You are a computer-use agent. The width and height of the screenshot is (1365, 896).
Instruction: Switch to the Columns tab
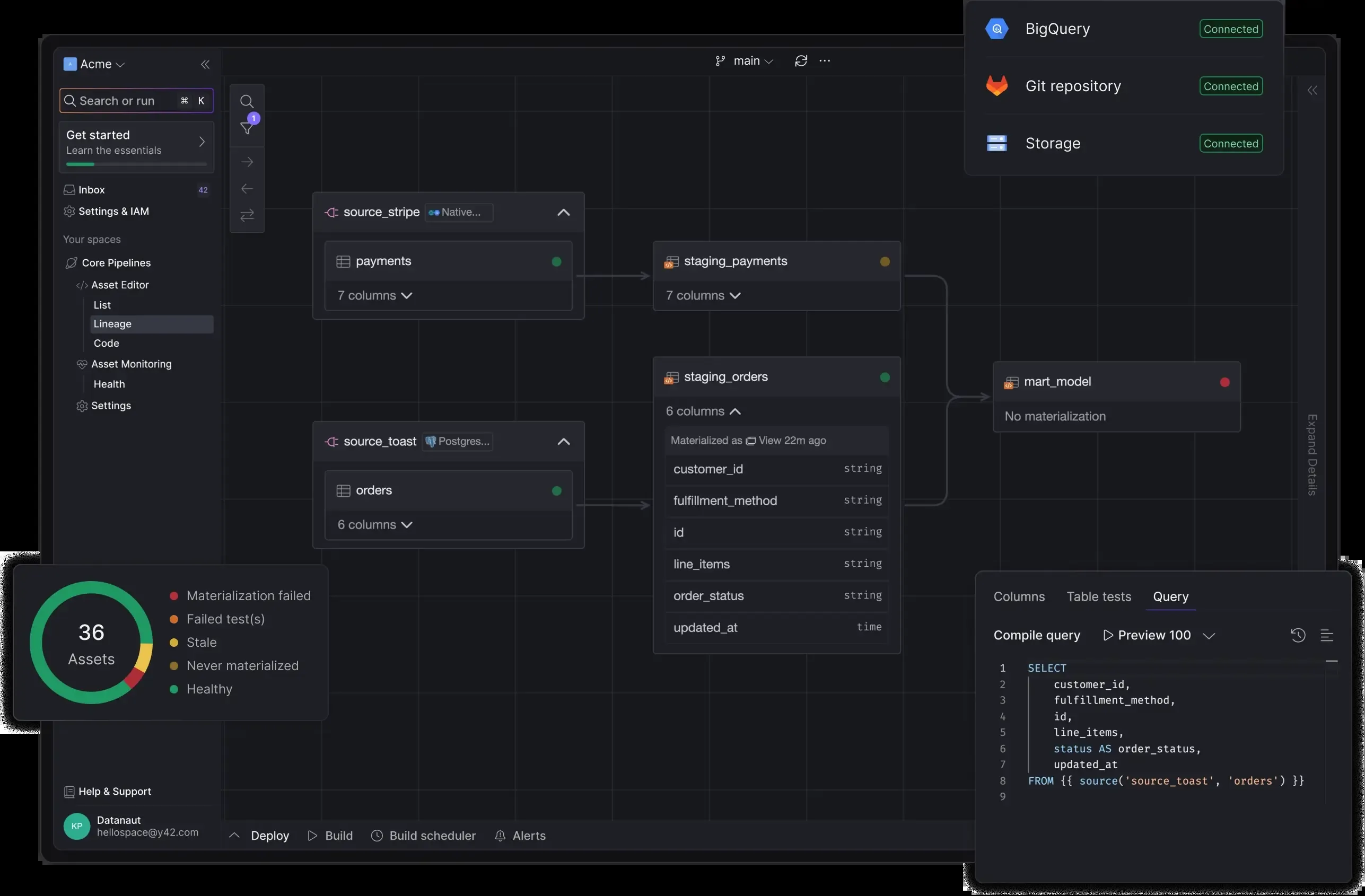(x=1019, y=597)
